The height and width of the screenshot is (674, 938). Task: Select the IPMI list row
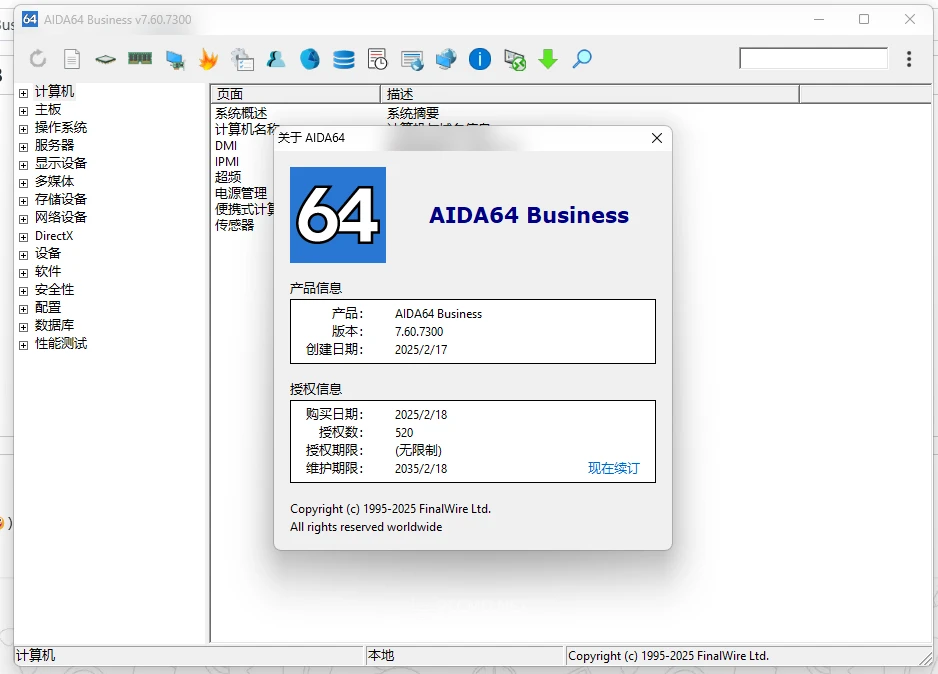point(227,161)
